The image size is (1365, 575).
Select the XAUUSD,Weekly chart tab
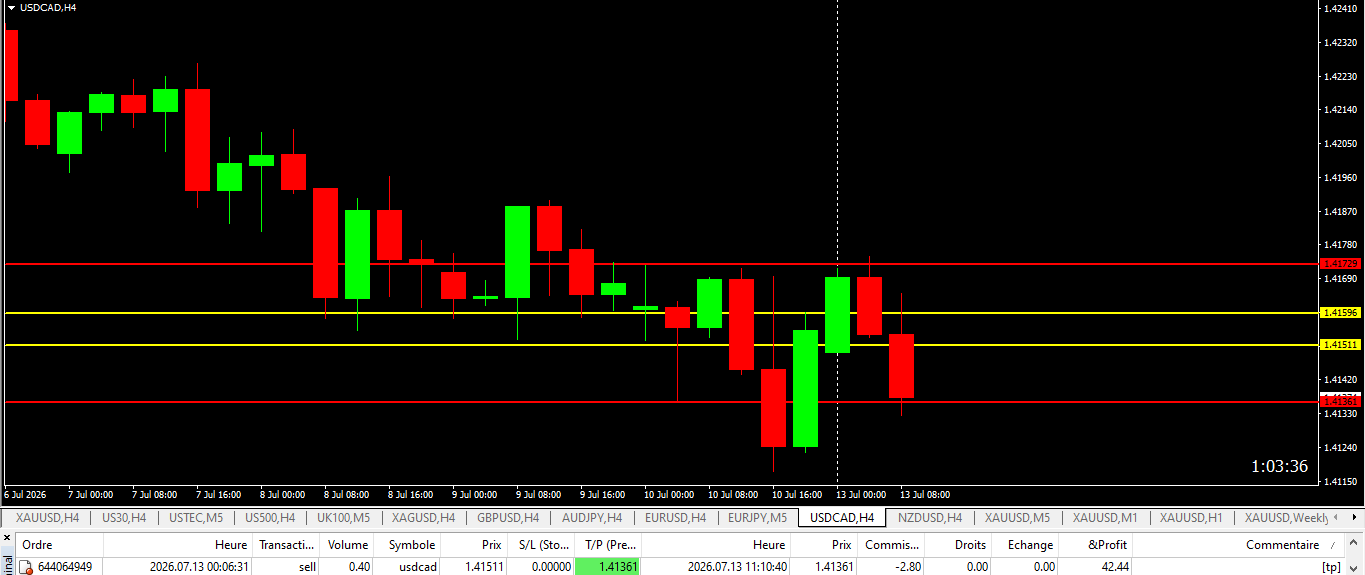tap(1287, 517)
